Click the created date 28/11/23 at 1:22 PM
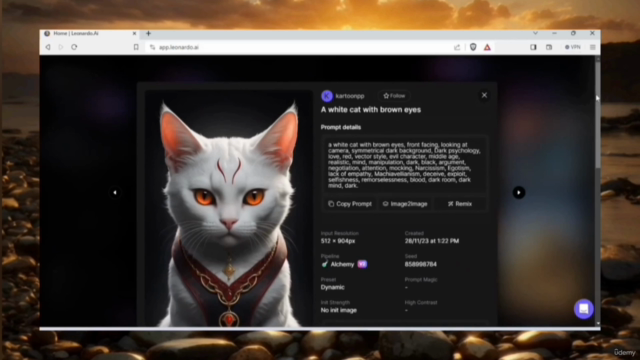The image size is (640, 360). pos(432,241)
